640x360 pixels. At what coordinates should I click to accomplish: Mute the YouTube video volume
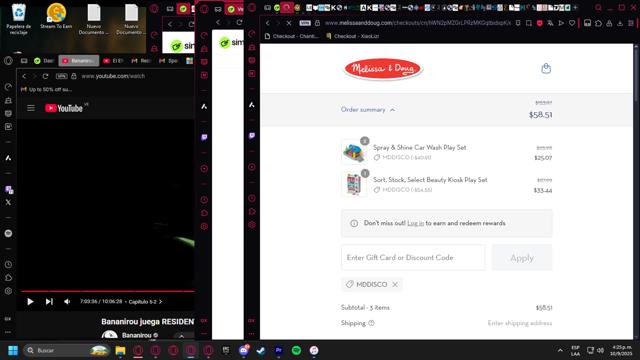[67, 302]
